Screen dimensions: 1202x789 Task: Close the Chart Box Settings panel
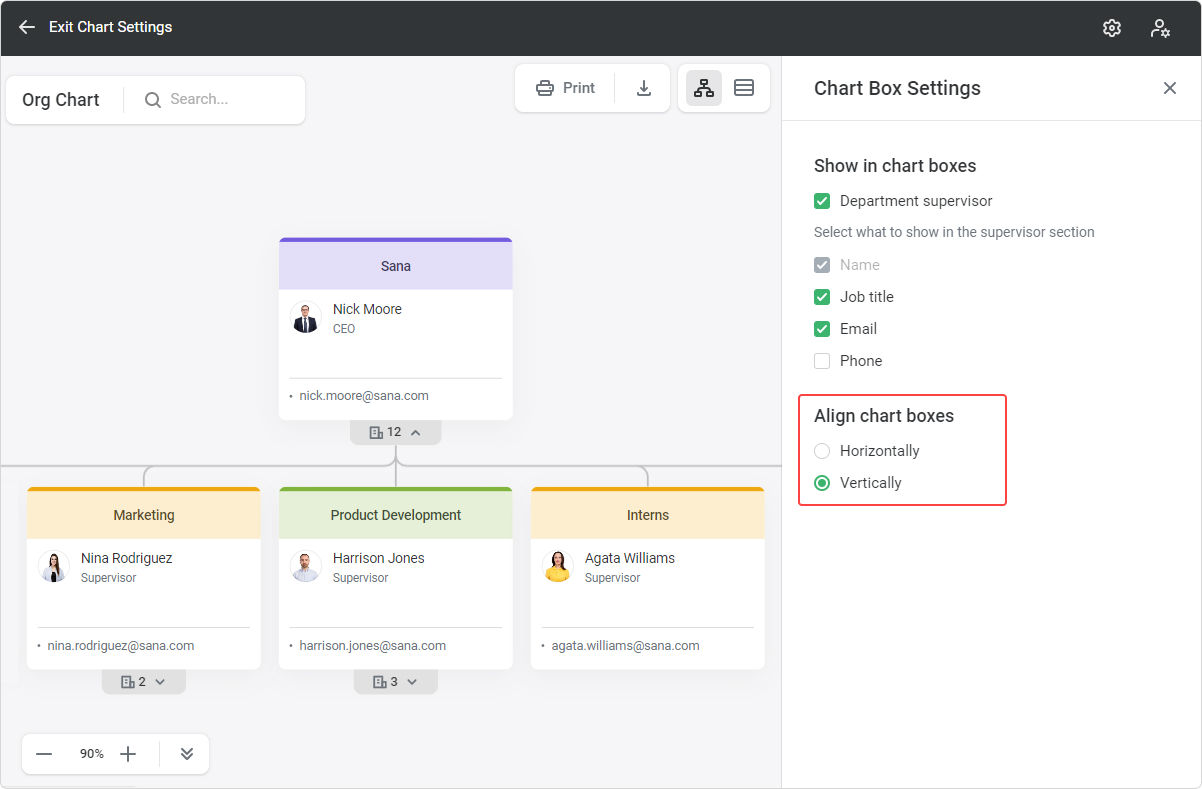[x=1170, y=88]
